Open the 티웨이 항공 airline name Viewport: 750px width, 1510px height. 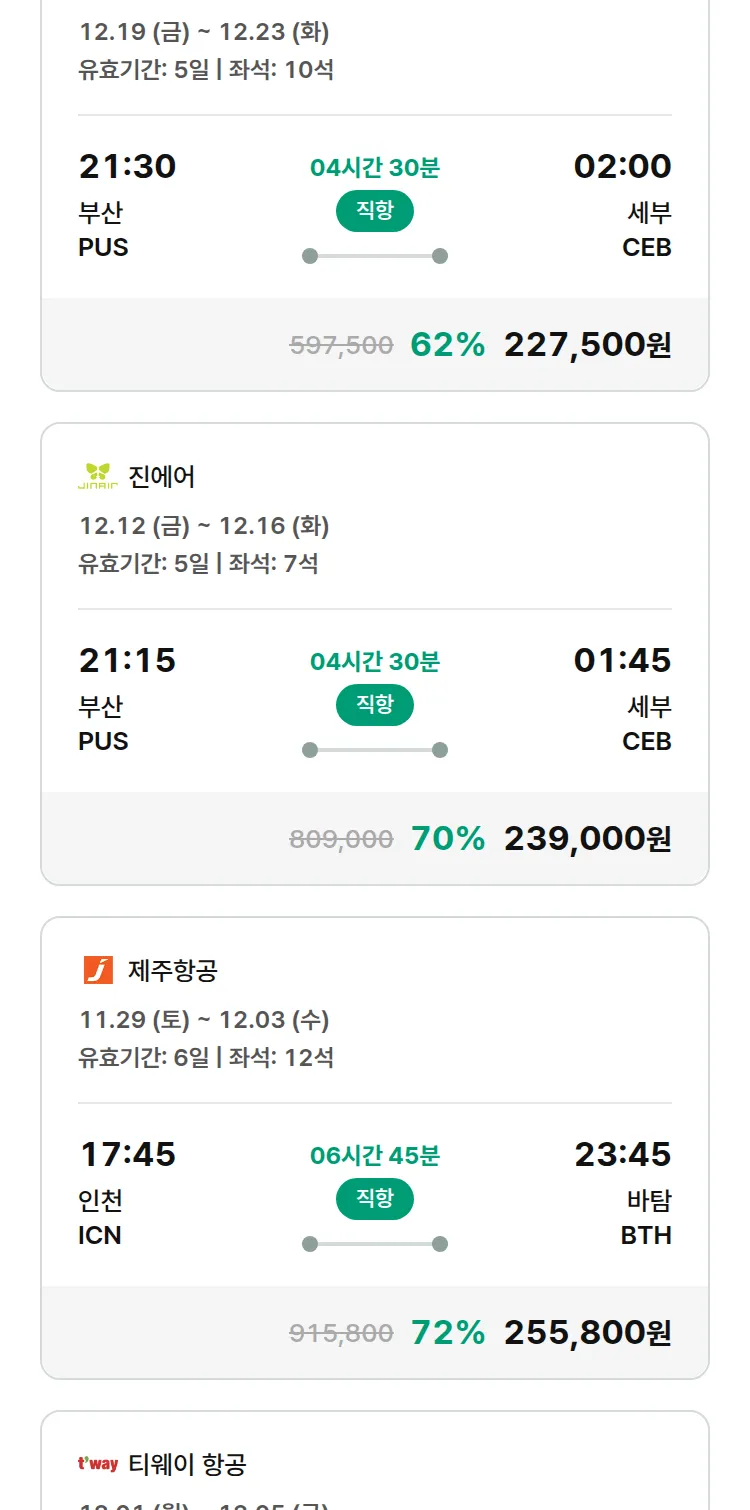188,1465
